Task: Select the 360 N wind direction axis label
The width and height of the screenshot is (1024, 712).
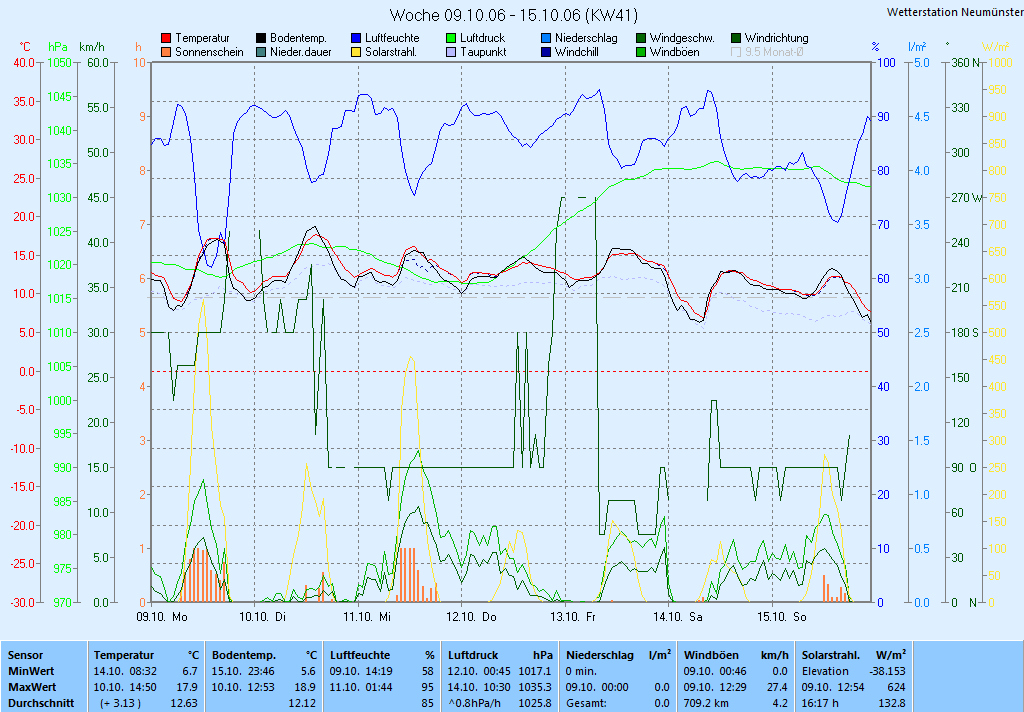Action: pyautogui.click(x=966, y=63)
